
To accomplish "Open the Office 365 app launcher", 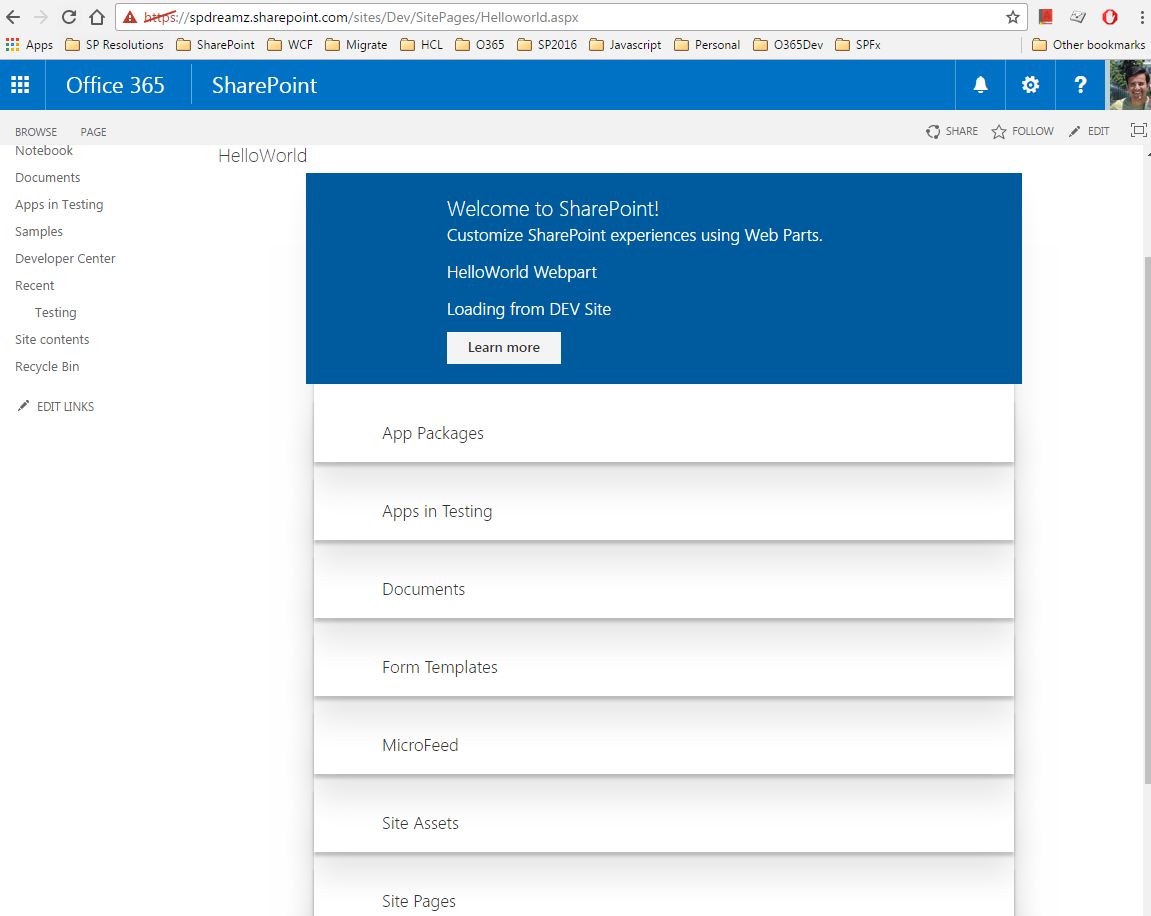I will tap(20, 85).
